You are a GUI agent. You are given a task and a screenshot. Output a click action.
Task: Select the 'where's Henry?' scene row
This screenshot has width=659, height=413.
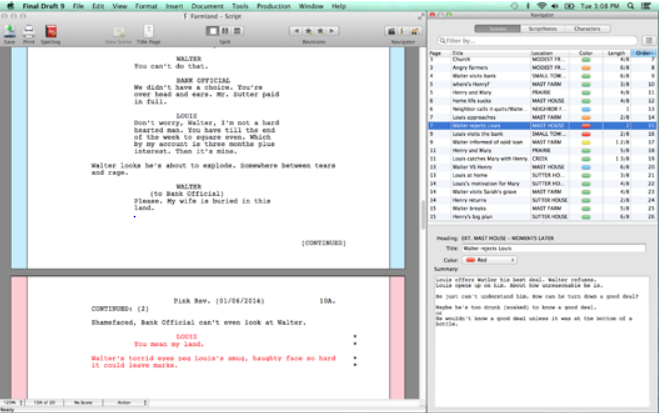click(542, 84)
